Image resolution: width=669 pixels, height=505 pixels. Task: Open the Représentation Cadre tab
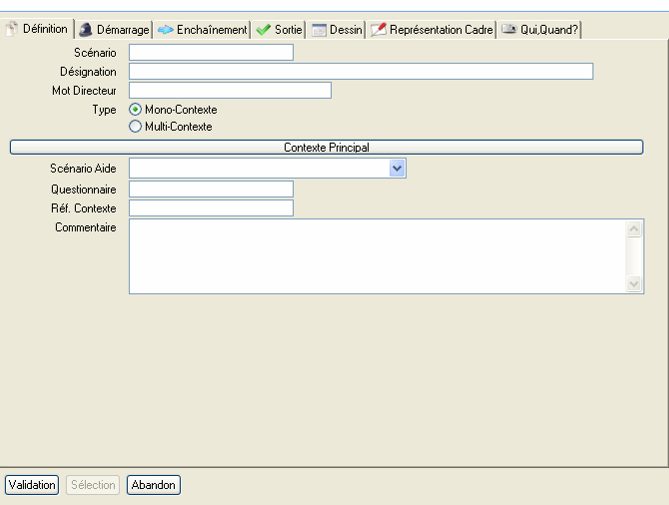(x=441, y=30)
